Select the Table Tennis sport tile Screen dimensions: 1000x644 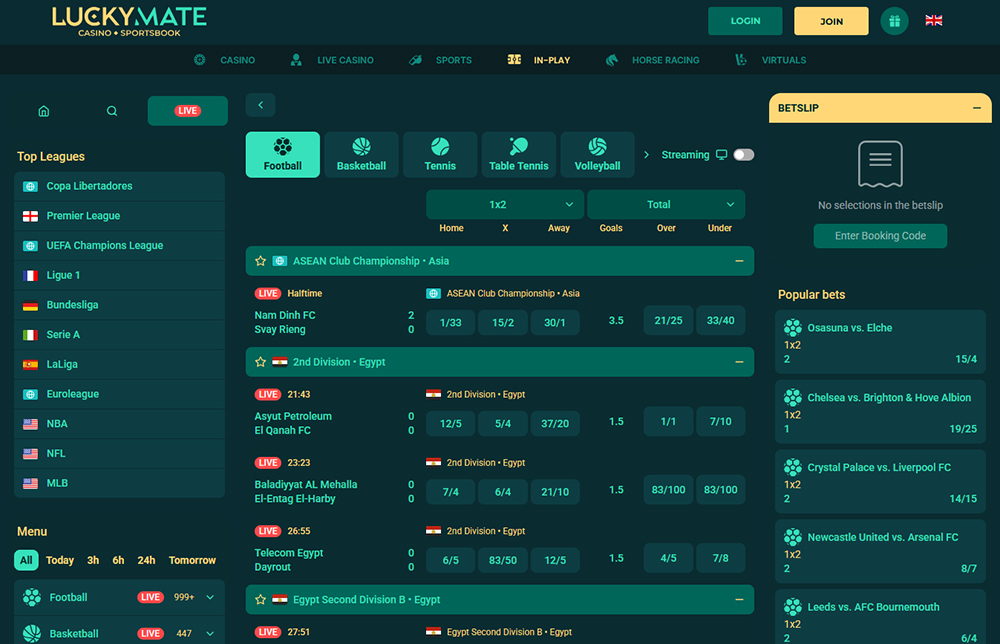click(x=518, y=155)
